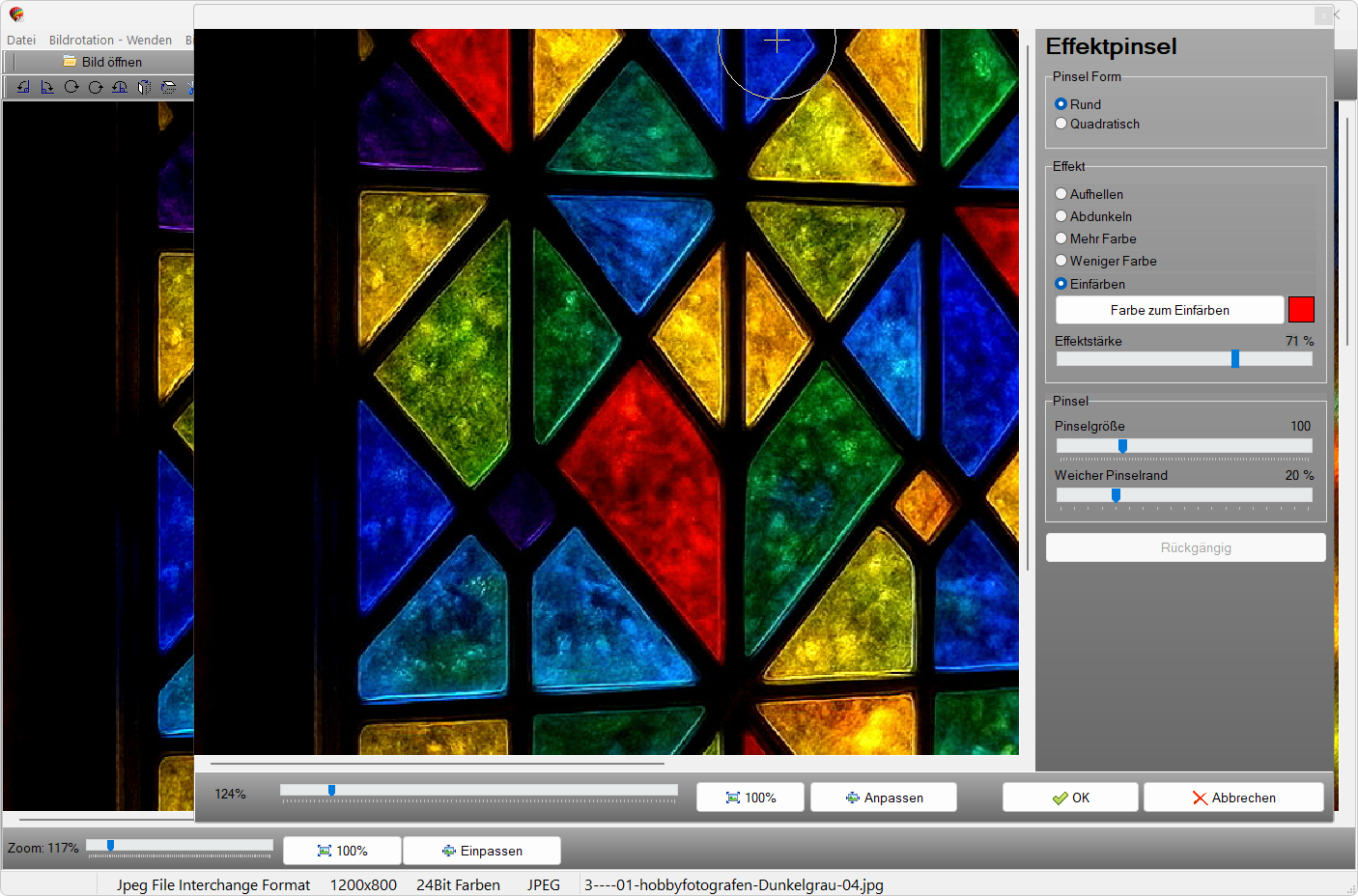Choose the Aufhellen effect option
1358x896 pixels.
(x=1061, y=194)
